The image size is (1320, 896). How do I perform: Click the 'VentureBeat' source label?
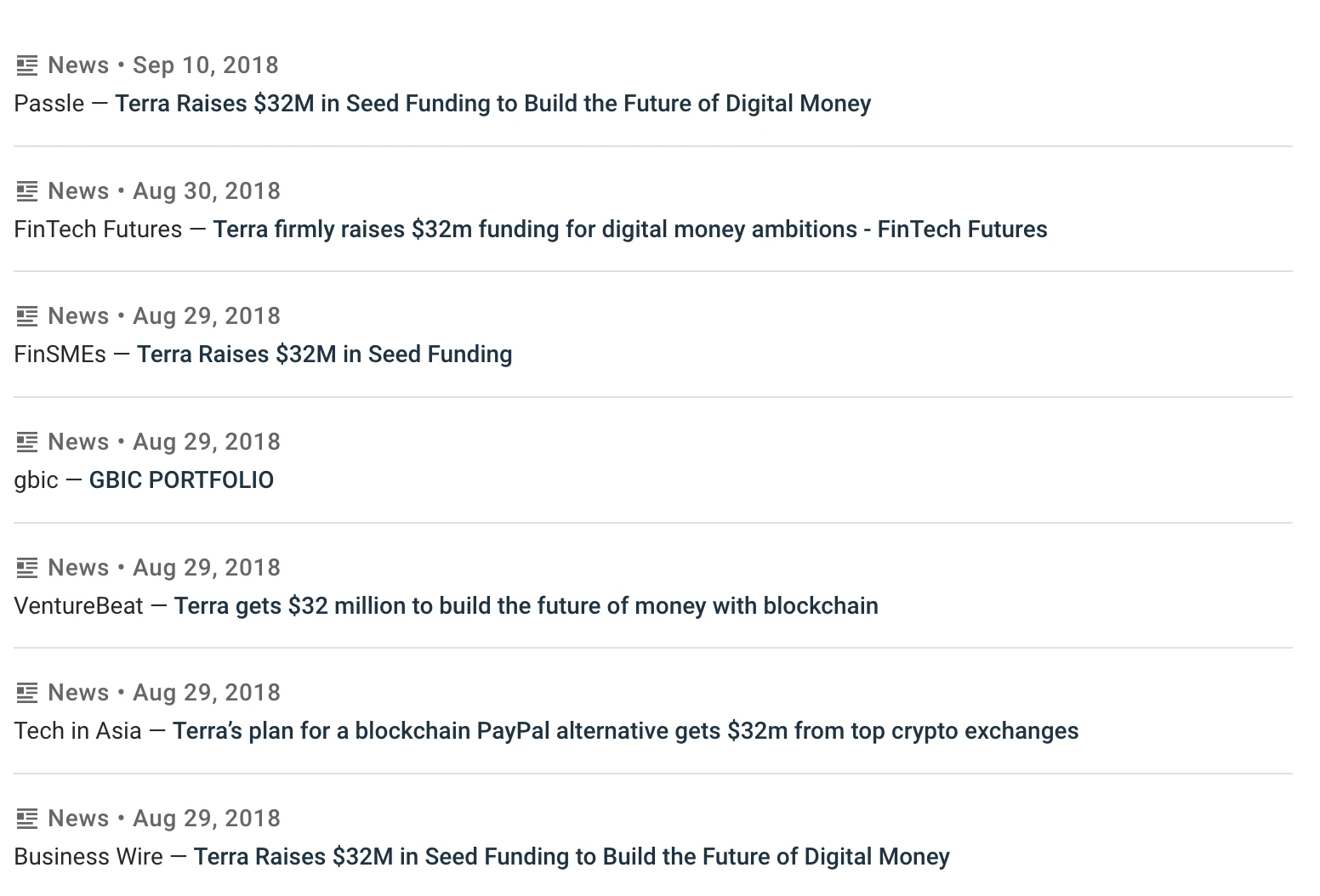(x=78, y=606)
